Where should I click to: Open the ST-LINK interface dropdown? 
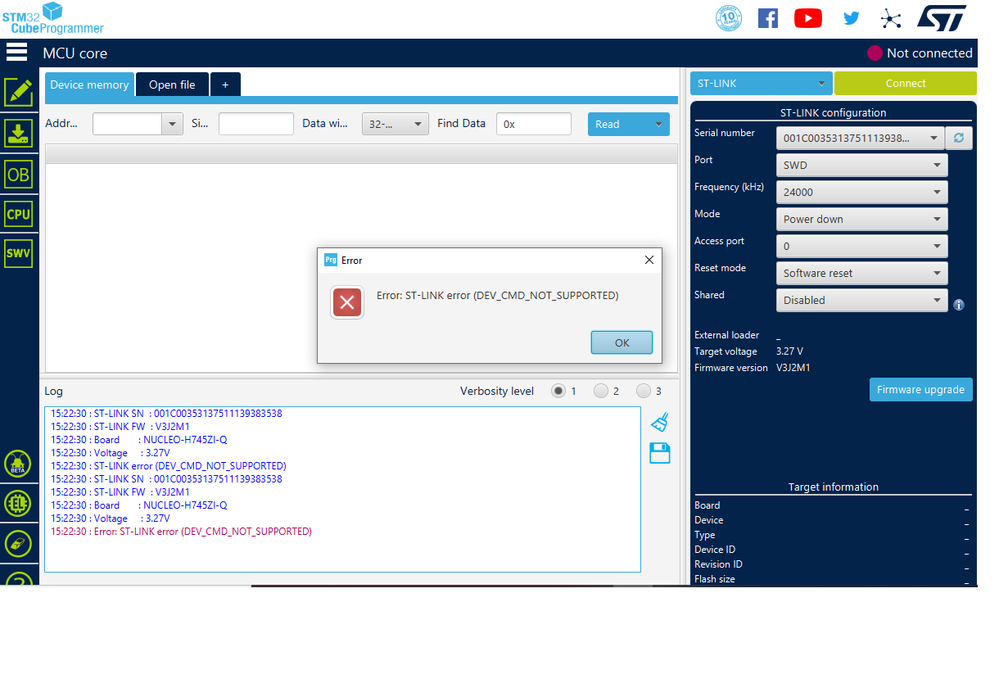pos(761,83)
